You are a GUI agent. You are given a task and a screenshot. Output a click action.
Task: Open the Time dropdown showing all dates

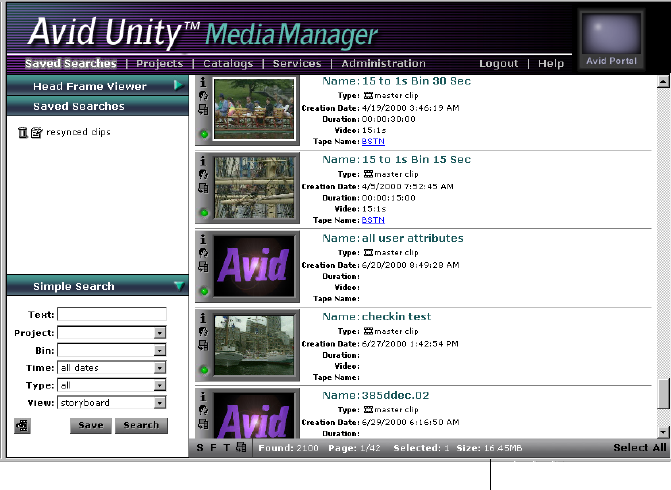(160, 368)
